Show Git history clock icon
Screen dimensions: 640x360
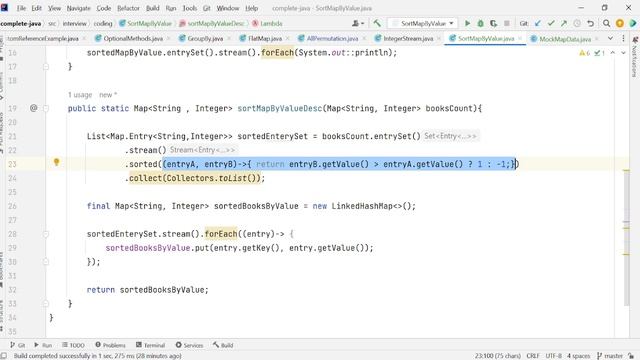tap(577, 23)
